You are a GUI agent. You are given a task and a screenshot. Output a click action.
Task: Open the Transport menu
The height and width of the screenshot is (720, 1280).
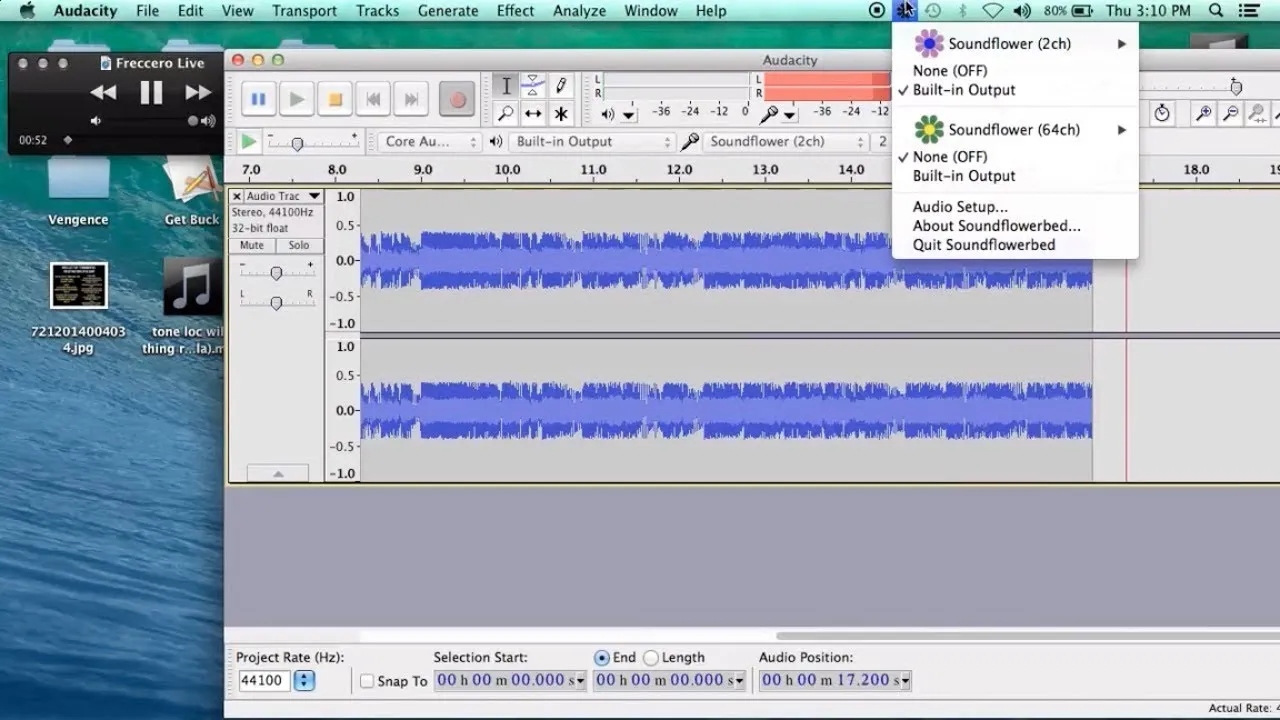click(x=304, y=11)
